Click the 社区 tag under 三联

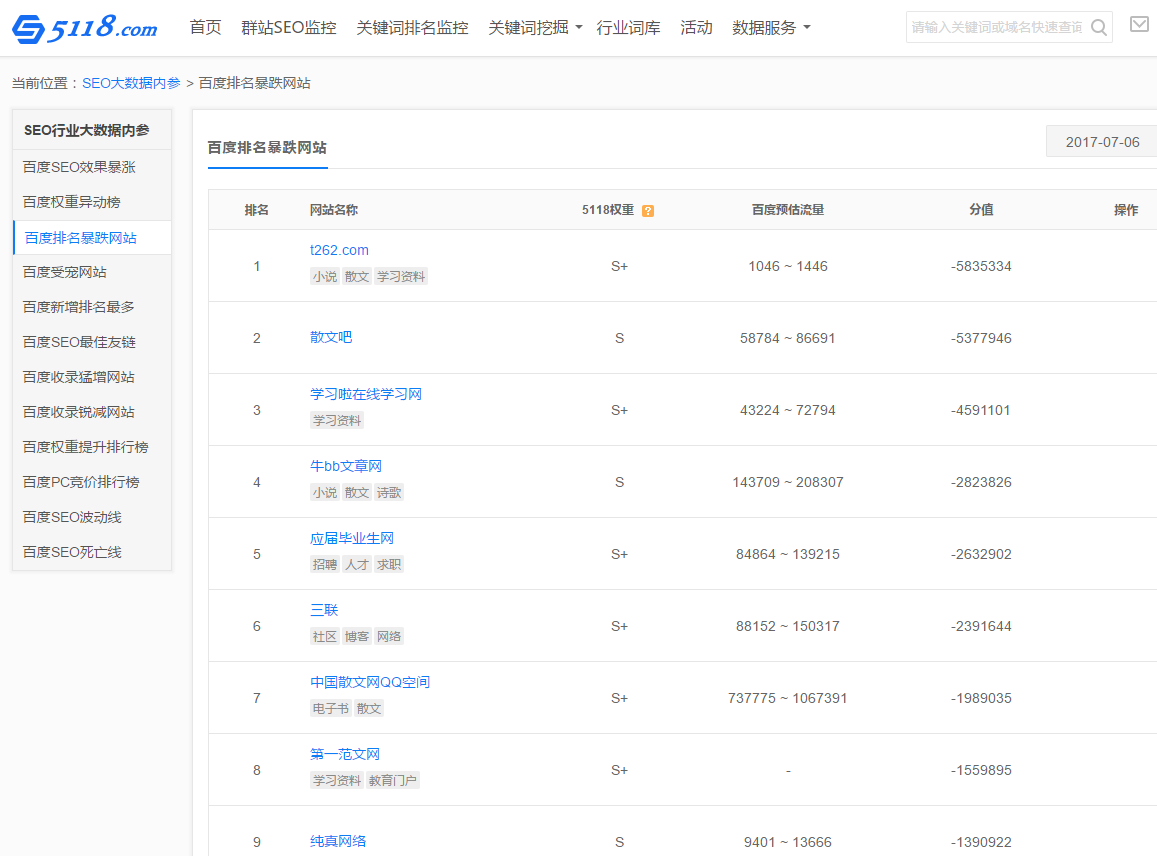tap(325, 637)
